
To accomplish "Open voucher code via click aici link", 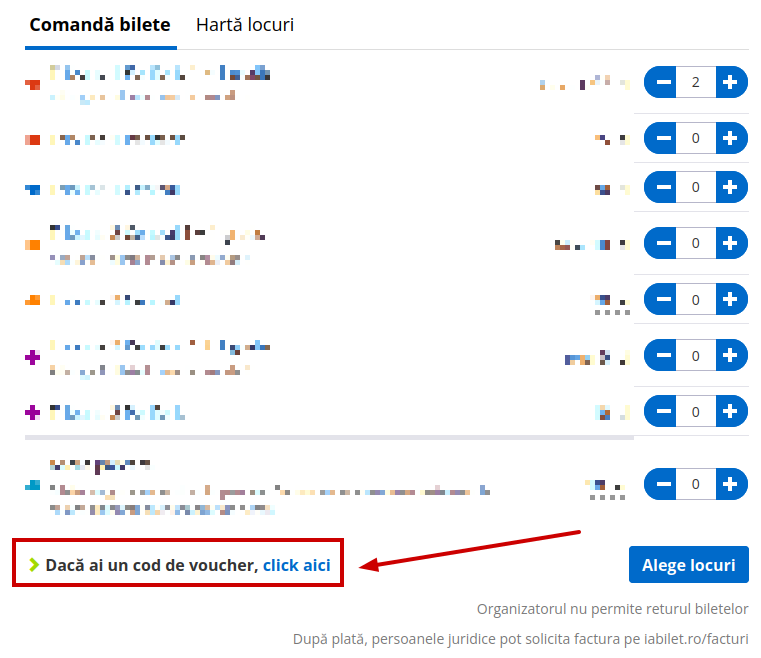I will 297,565.
